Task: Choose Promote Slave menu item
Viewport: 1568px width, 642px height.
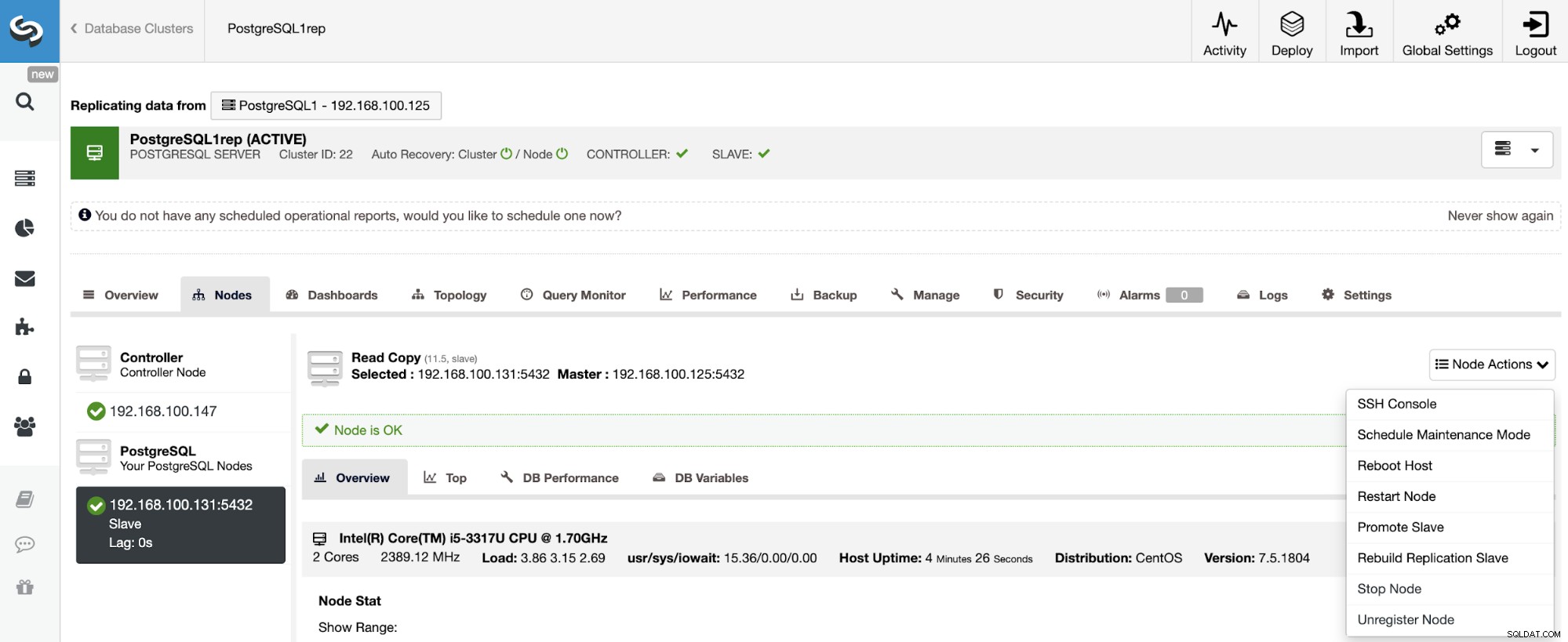Action: tap(1450, 527)
